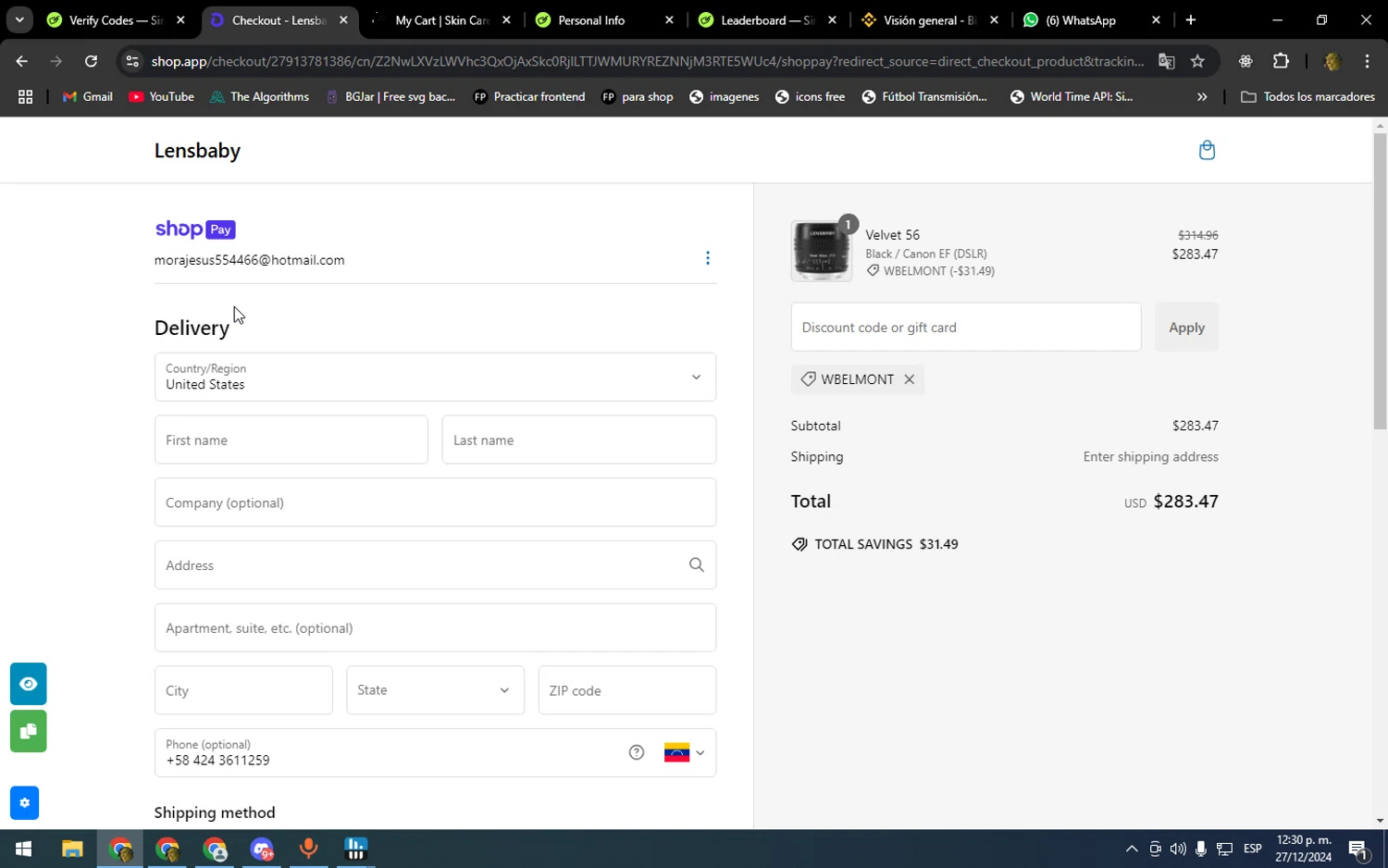The image size is (1388, 868).
Task: Open The Algorithms bookmark
Action: click(259, 96)
